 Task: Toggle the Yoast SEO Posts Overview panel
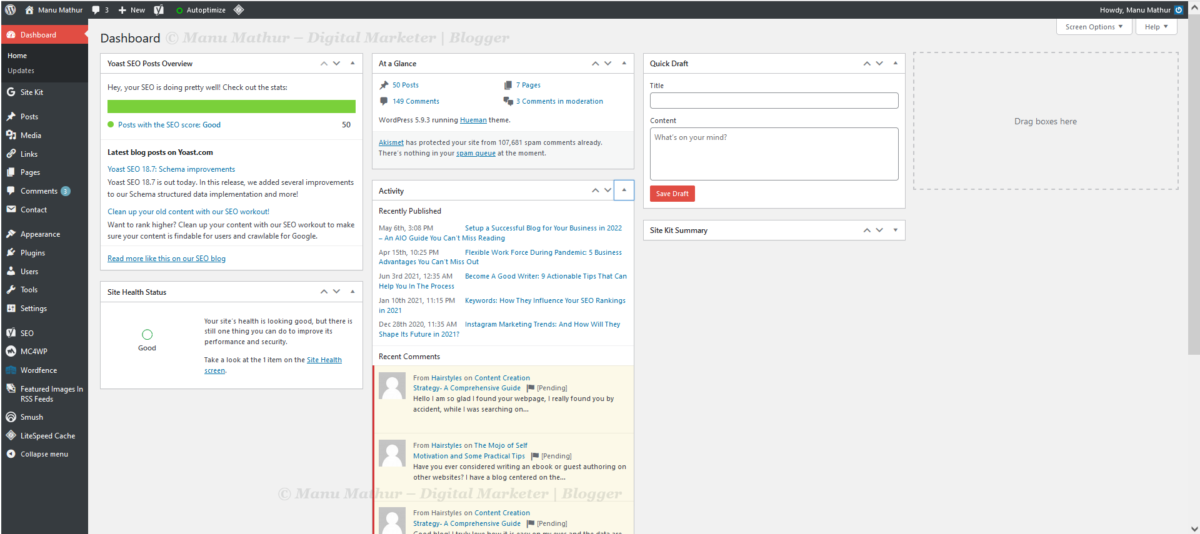(352, 63)
